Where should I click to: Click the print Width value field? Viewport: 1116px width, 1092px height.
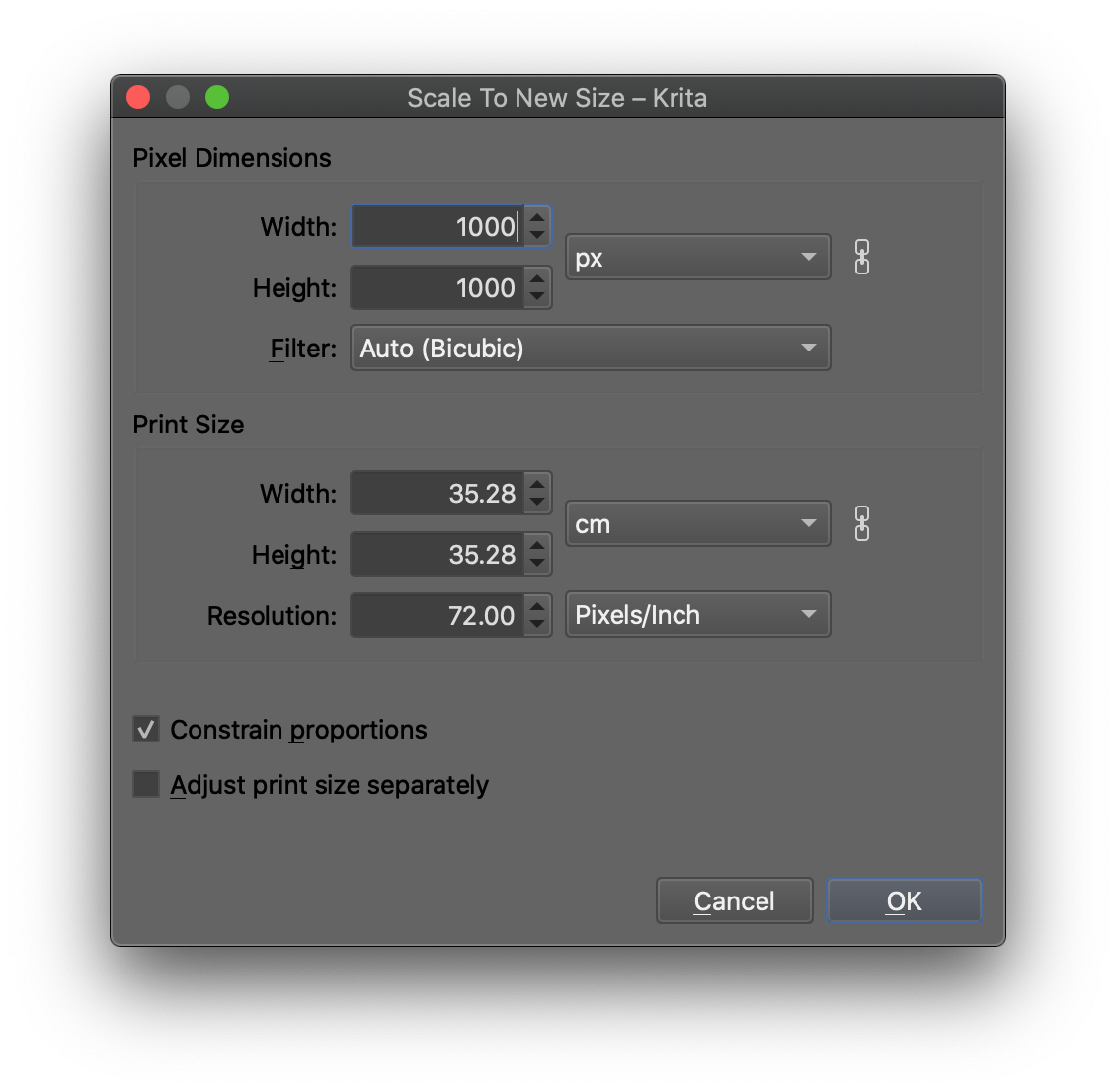pyautogui.click(x=438, y=494)
